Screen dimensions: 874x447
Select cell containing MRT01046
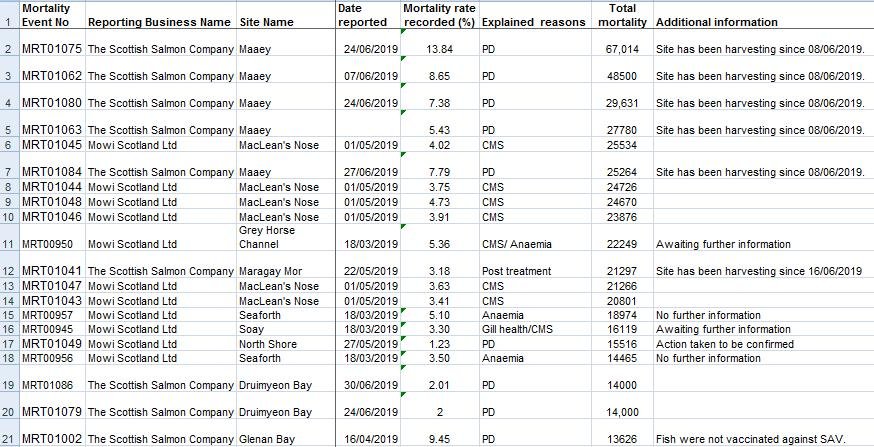click(x=52, y=217)
